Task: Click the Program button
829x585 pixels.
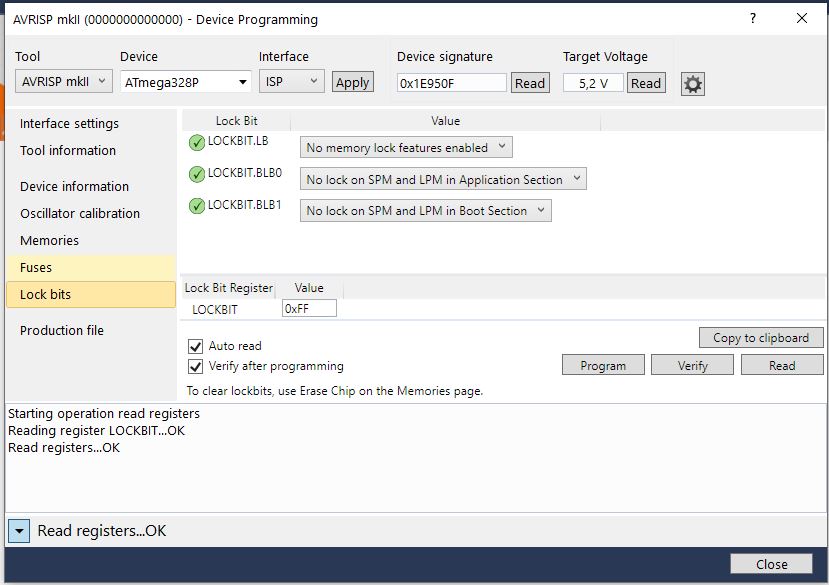Action: tap(603, 365)
